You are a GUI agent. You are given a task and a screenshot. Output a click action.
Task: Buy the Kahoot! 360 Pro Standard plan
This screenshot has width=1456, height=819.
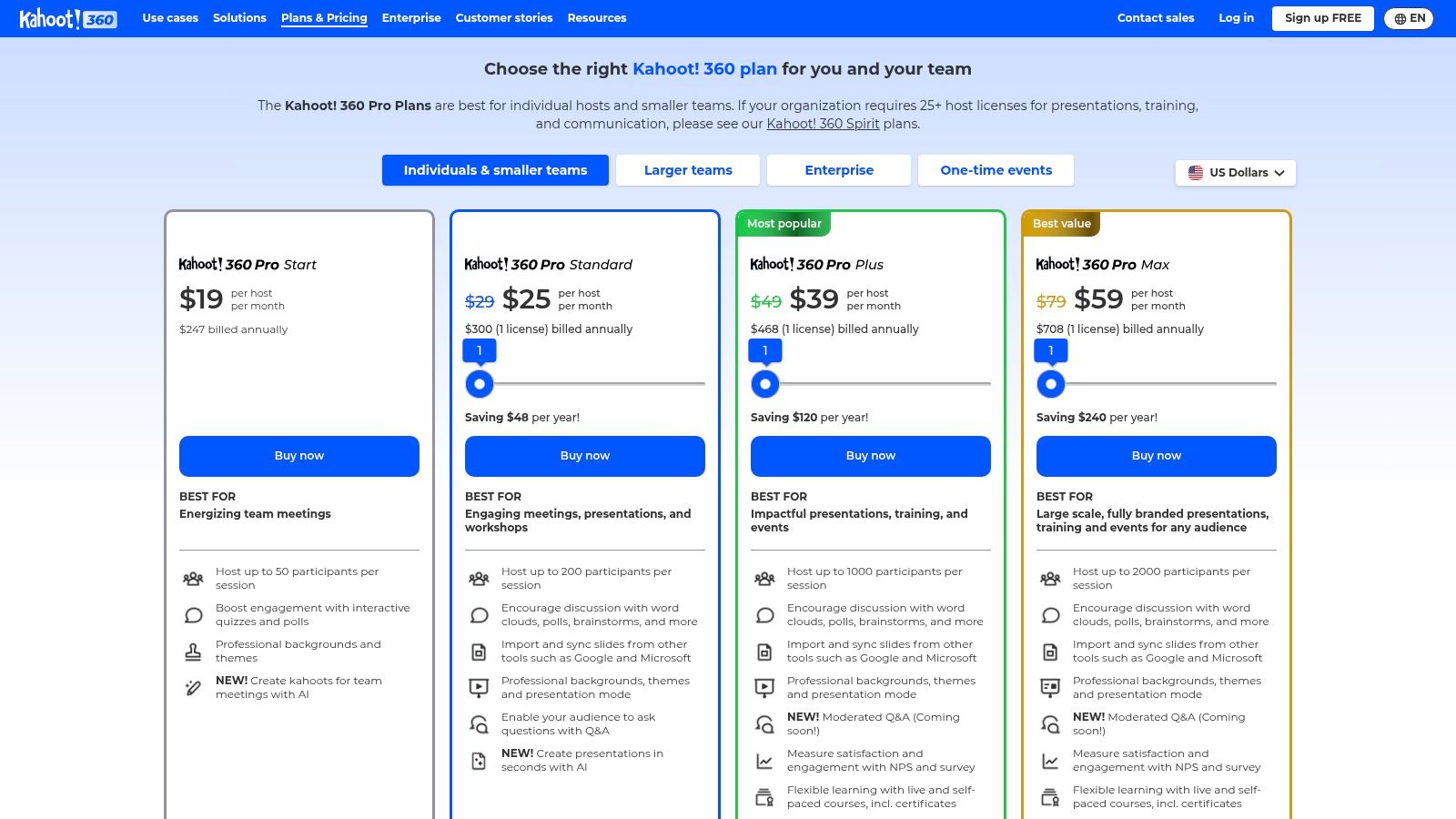585,456
